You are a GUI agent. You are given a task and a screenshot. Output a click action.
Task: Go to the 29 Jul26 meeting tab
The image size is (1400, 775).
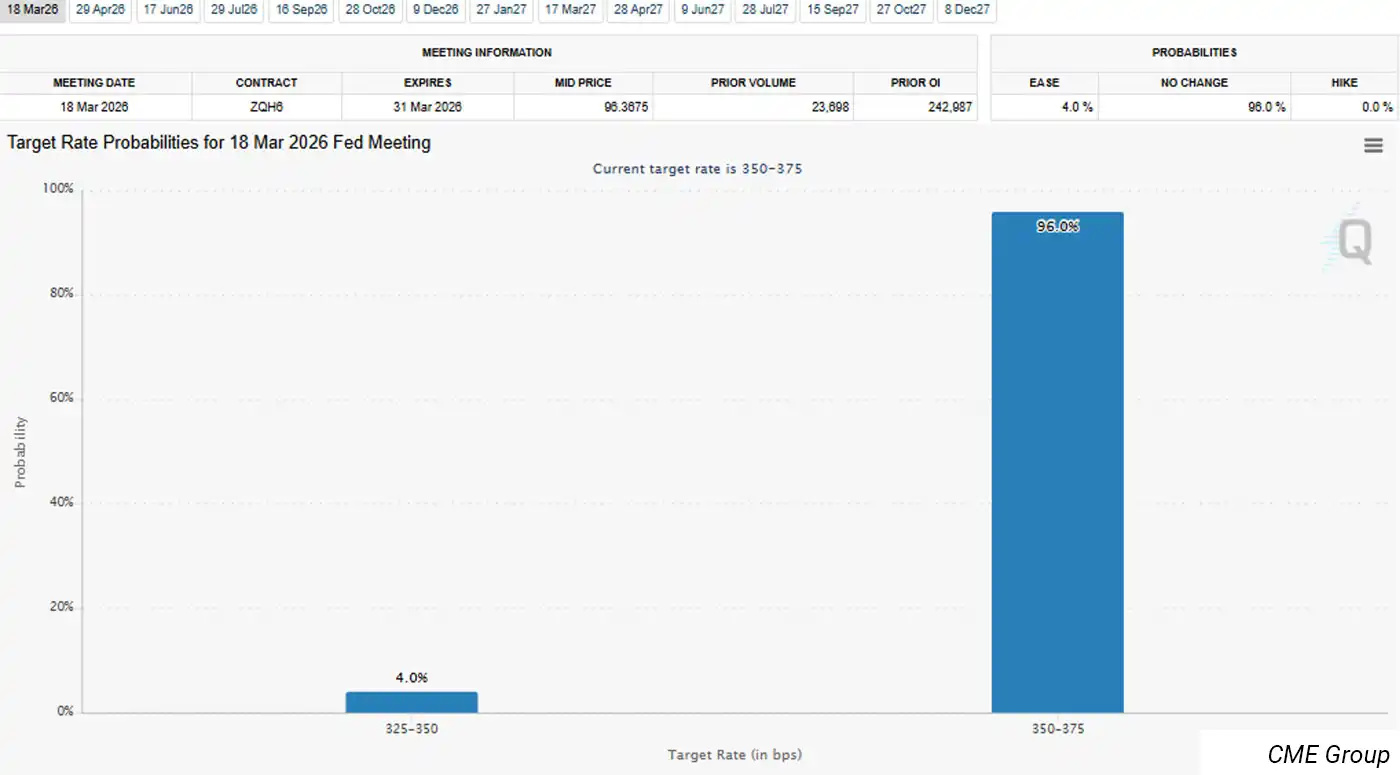(x=235, y=10)
